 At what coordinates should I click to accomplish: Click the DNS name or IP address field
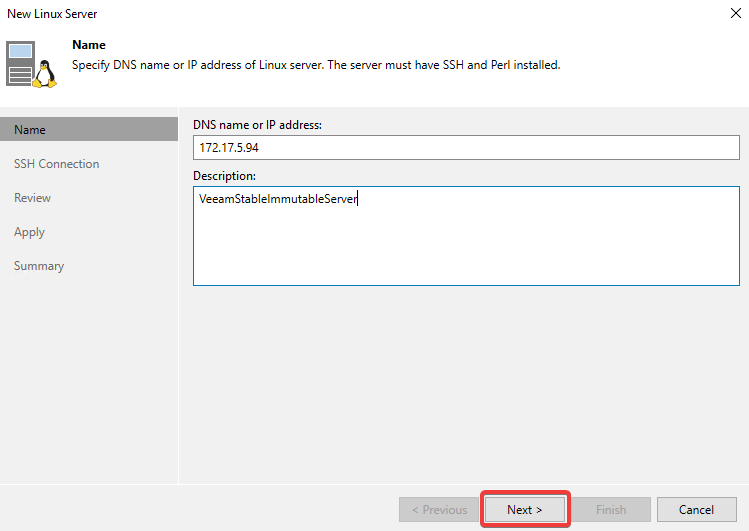[466, 148]
